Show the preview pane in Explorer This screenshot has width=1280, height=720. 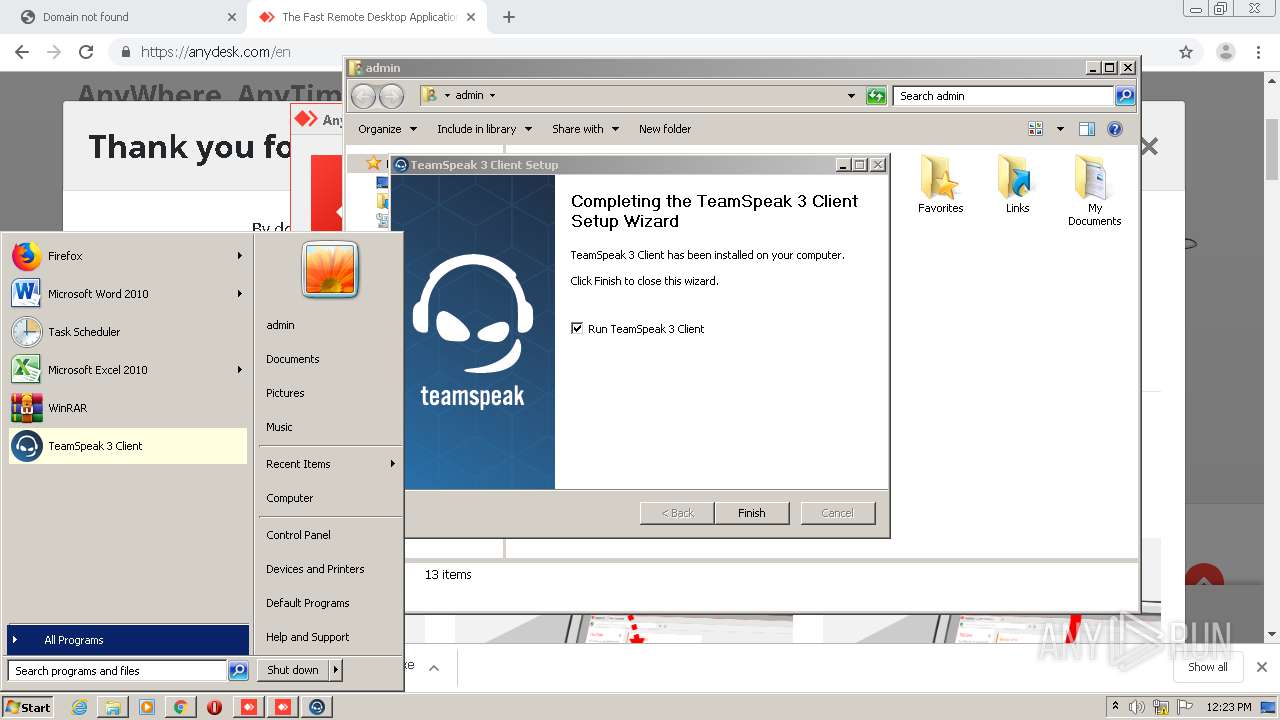[x=1087, y=129]
